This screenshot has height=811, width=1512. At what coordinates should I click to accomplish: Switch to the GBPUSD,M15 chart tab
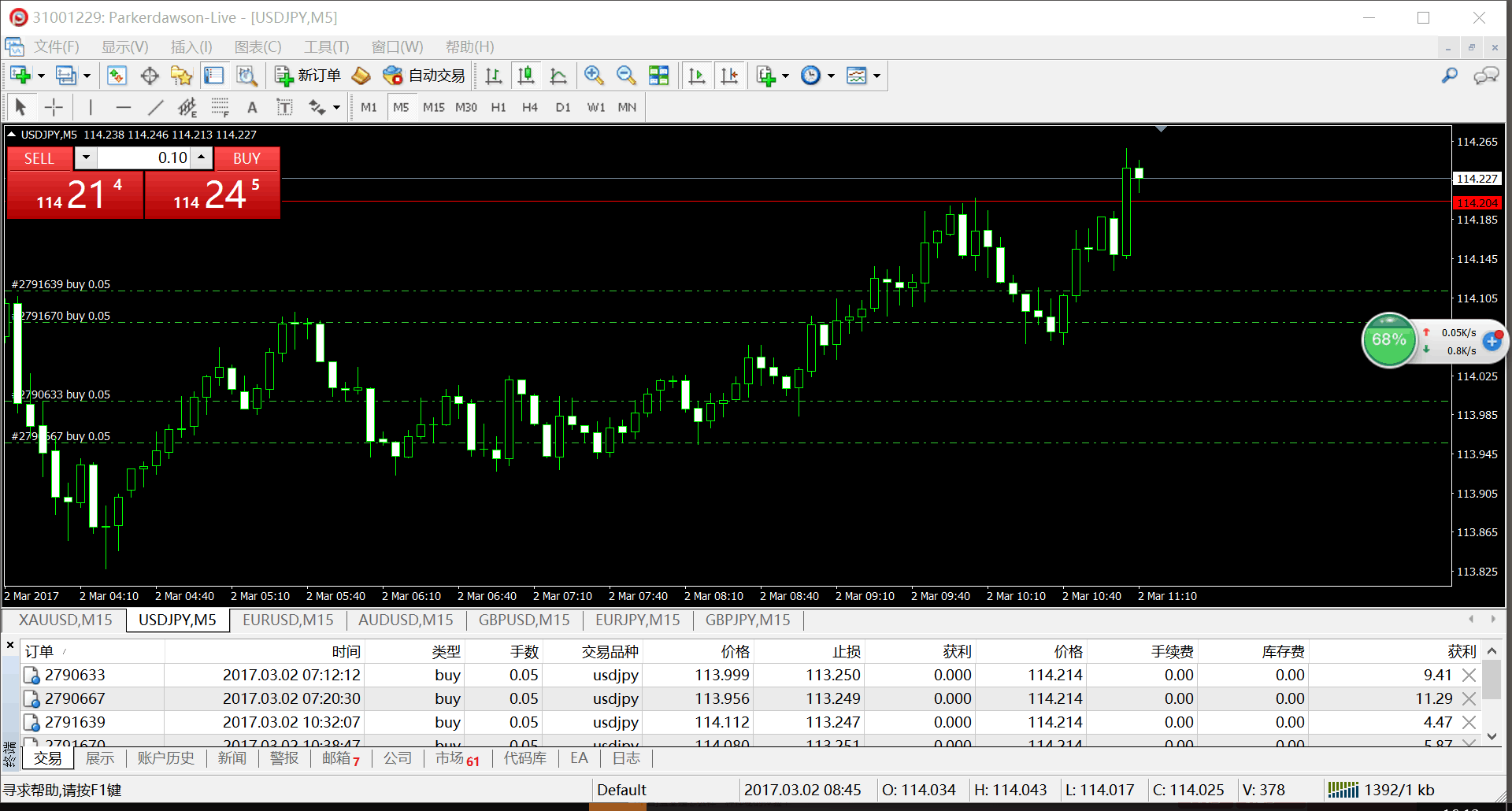(x=524, y=620)
